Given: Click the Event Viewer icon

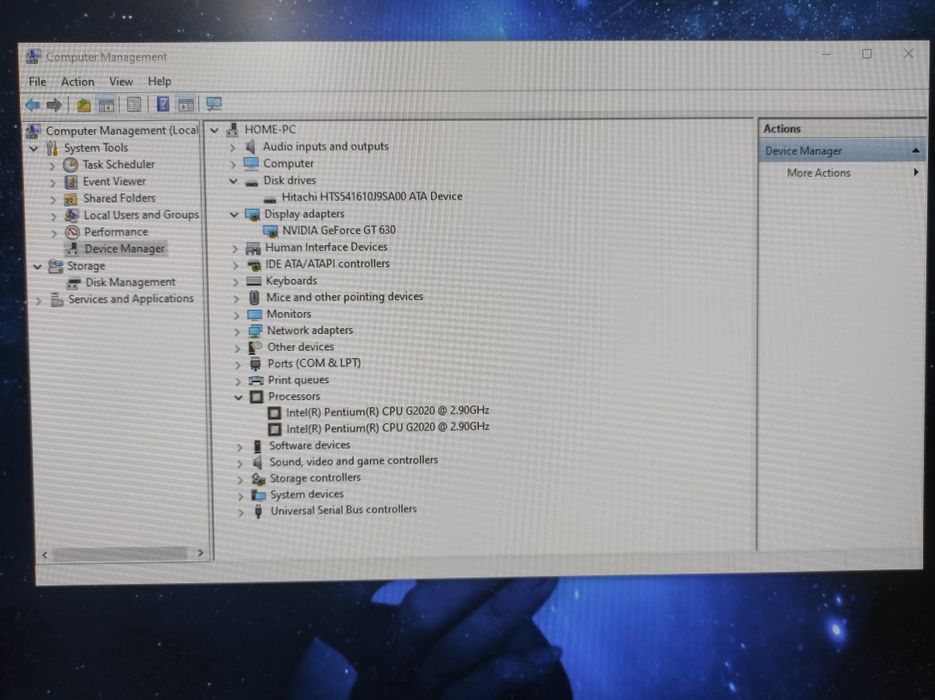Looking at the screenshot, I should coord(71,181).
